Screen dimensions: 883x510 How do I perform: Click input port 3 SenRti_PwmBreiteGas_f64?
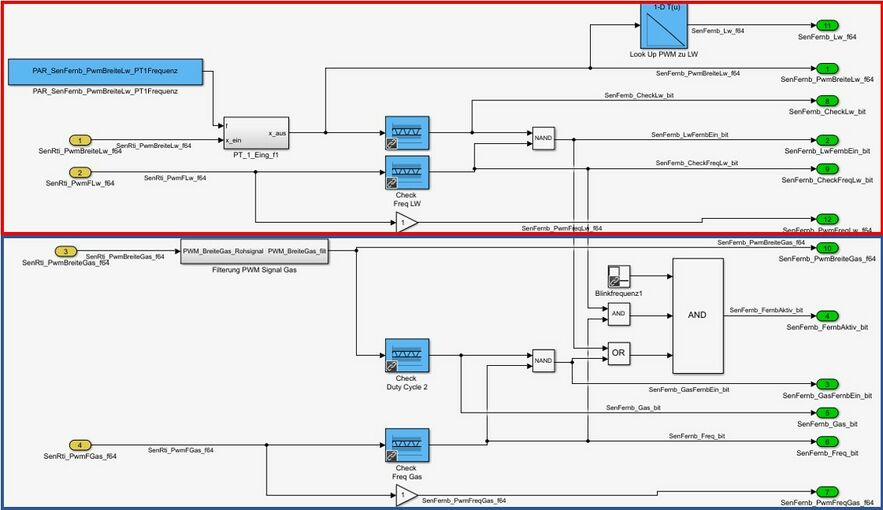click(66, 251)
